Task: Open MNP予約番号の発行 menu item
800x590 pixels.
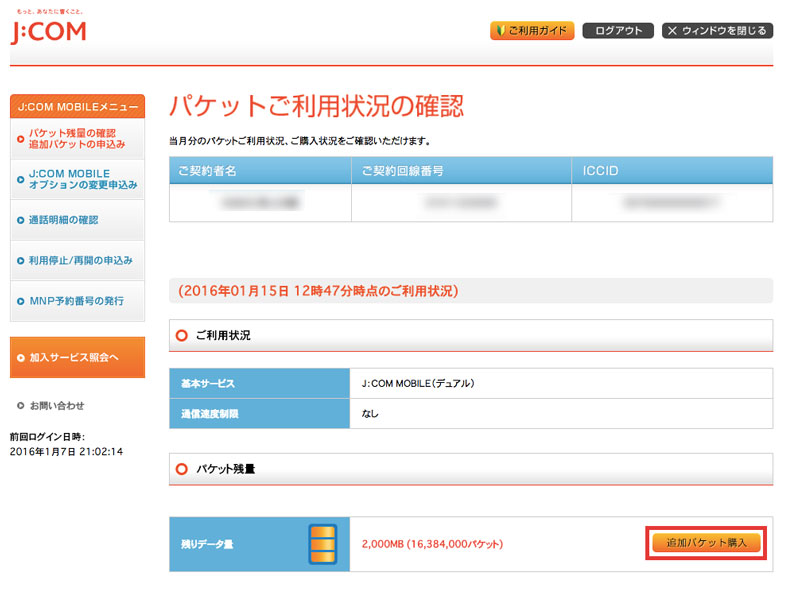Action: 77,301
